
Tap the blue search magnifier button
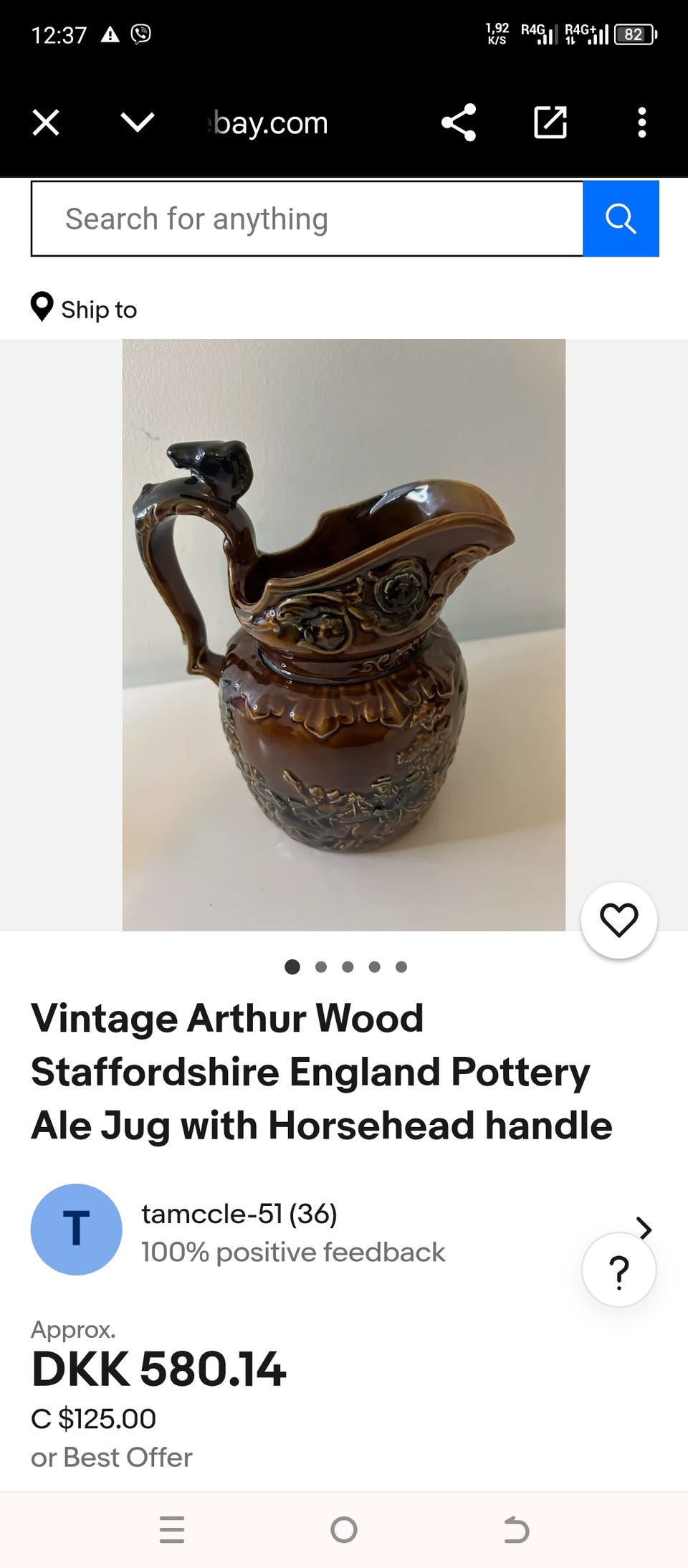[621, 219]
